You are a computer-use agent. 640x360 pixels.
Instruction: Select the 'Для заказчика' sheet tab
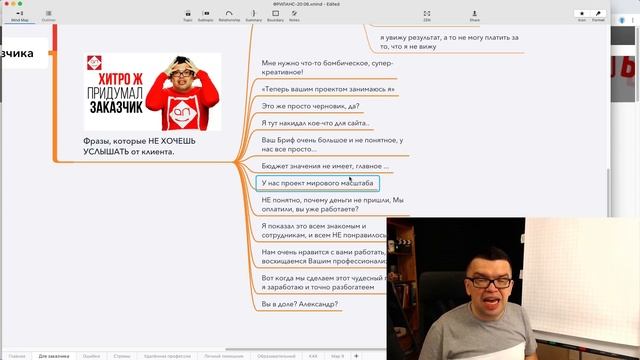click(54, 356)
